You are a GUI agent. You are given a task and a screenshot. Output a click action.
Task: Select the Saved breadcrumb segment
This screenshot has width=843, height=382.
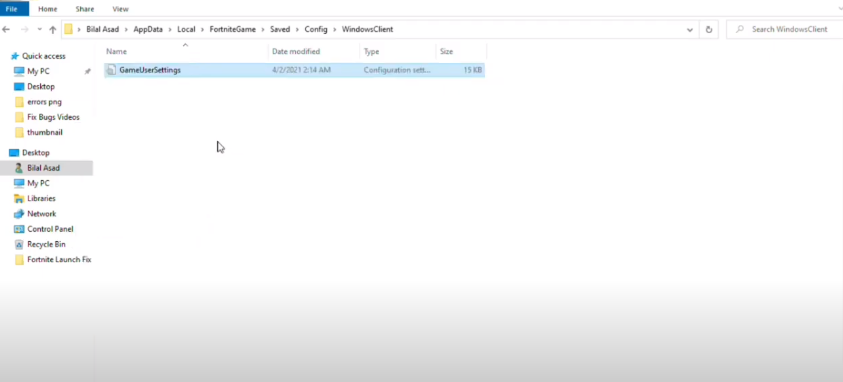[280, 30]
